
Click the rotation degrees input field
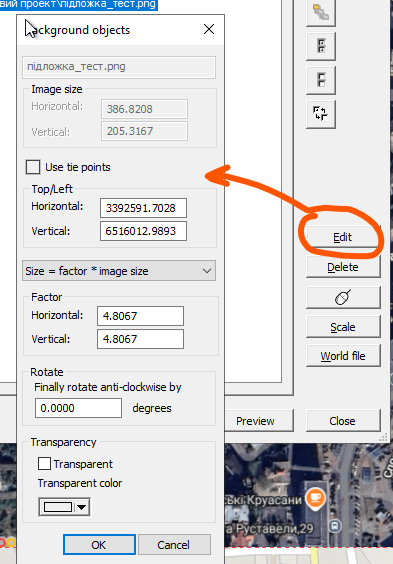[78, 408]
